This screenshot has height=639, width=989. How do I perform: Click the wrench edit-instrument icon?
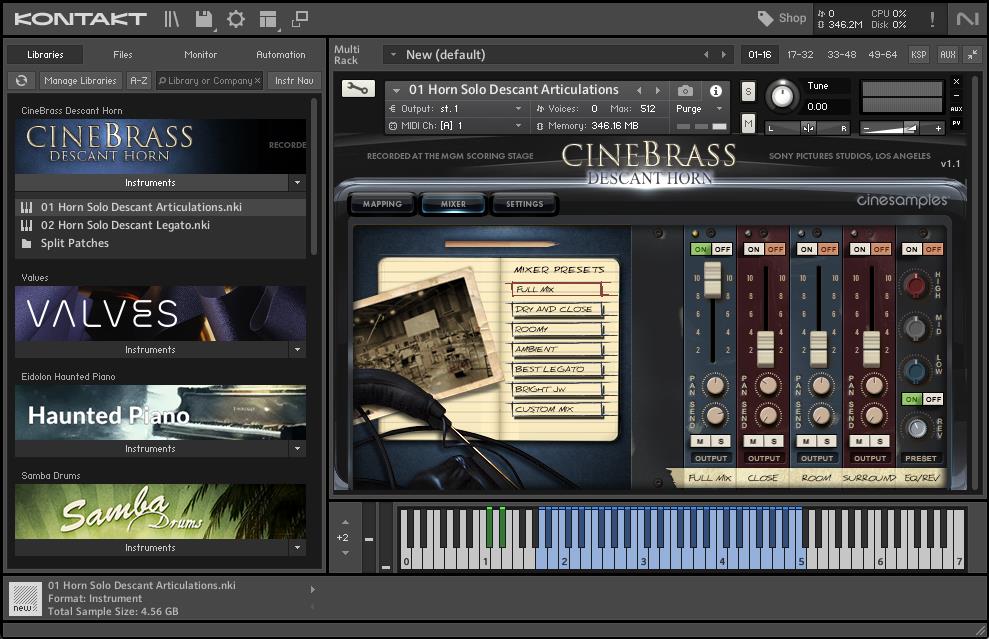click(357, 89)
